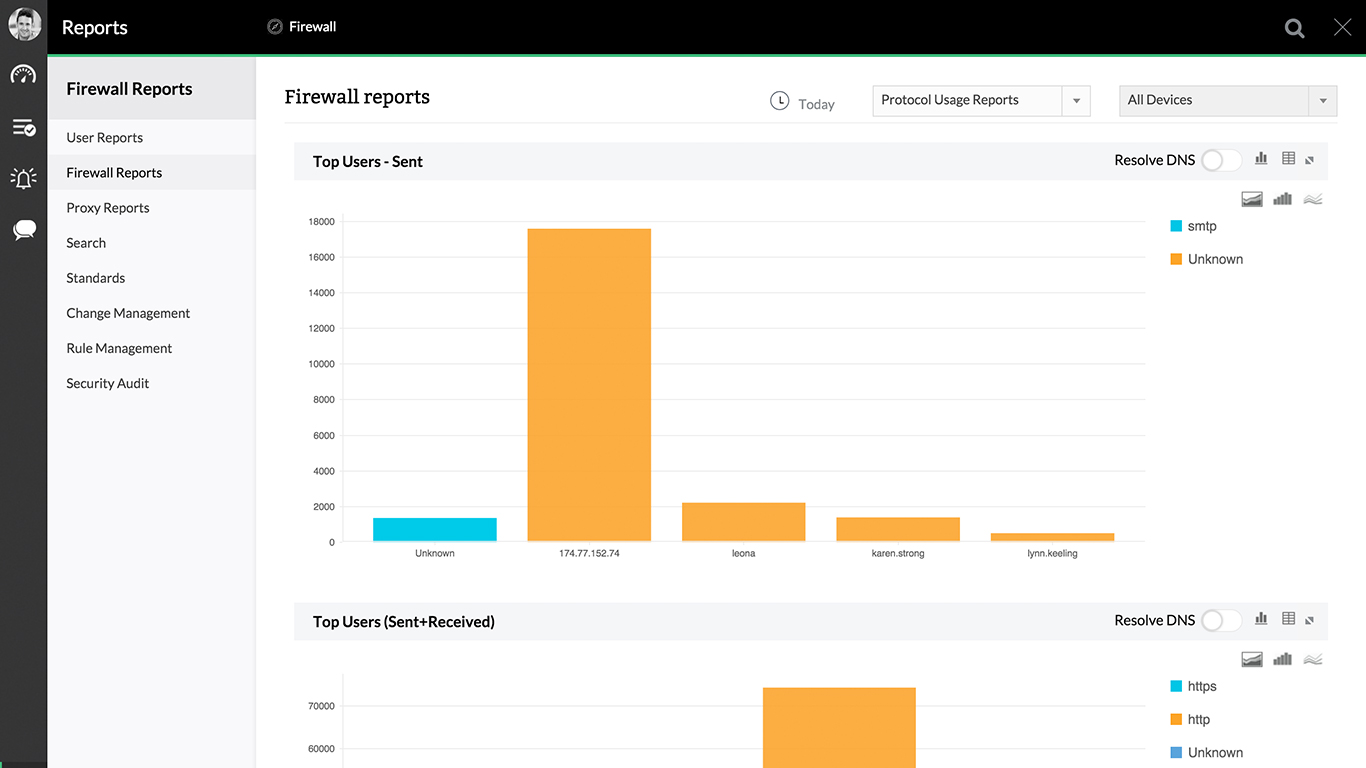Screen dimensions: 1366x768
Task: Click the http legend label
Action: point(1199,719)
